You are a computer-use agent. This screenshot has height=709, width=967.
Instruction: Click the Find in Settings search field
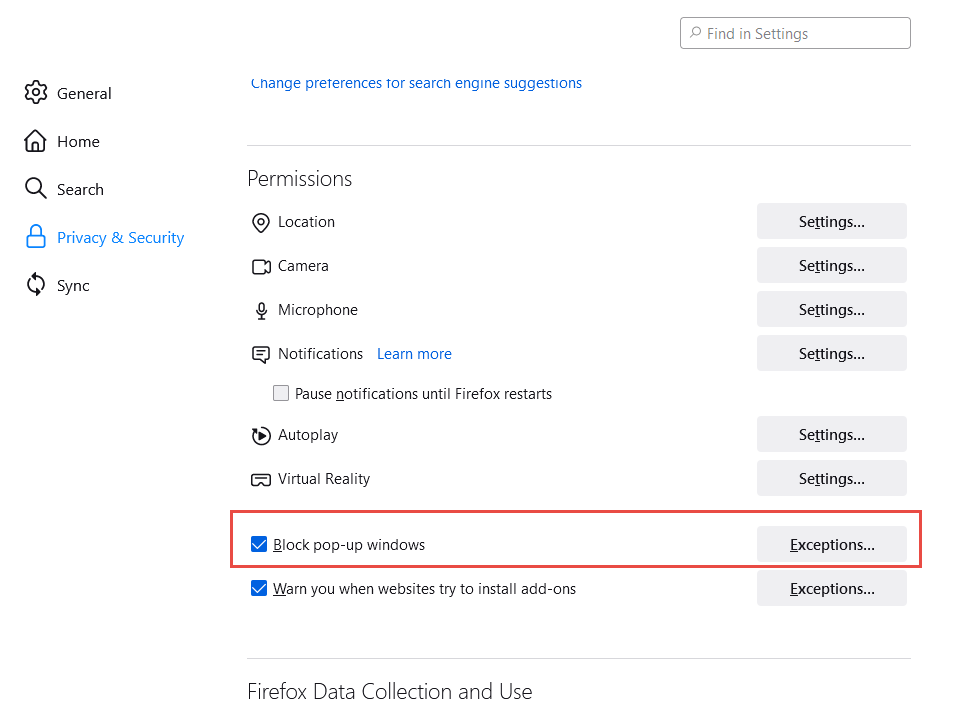795,33
